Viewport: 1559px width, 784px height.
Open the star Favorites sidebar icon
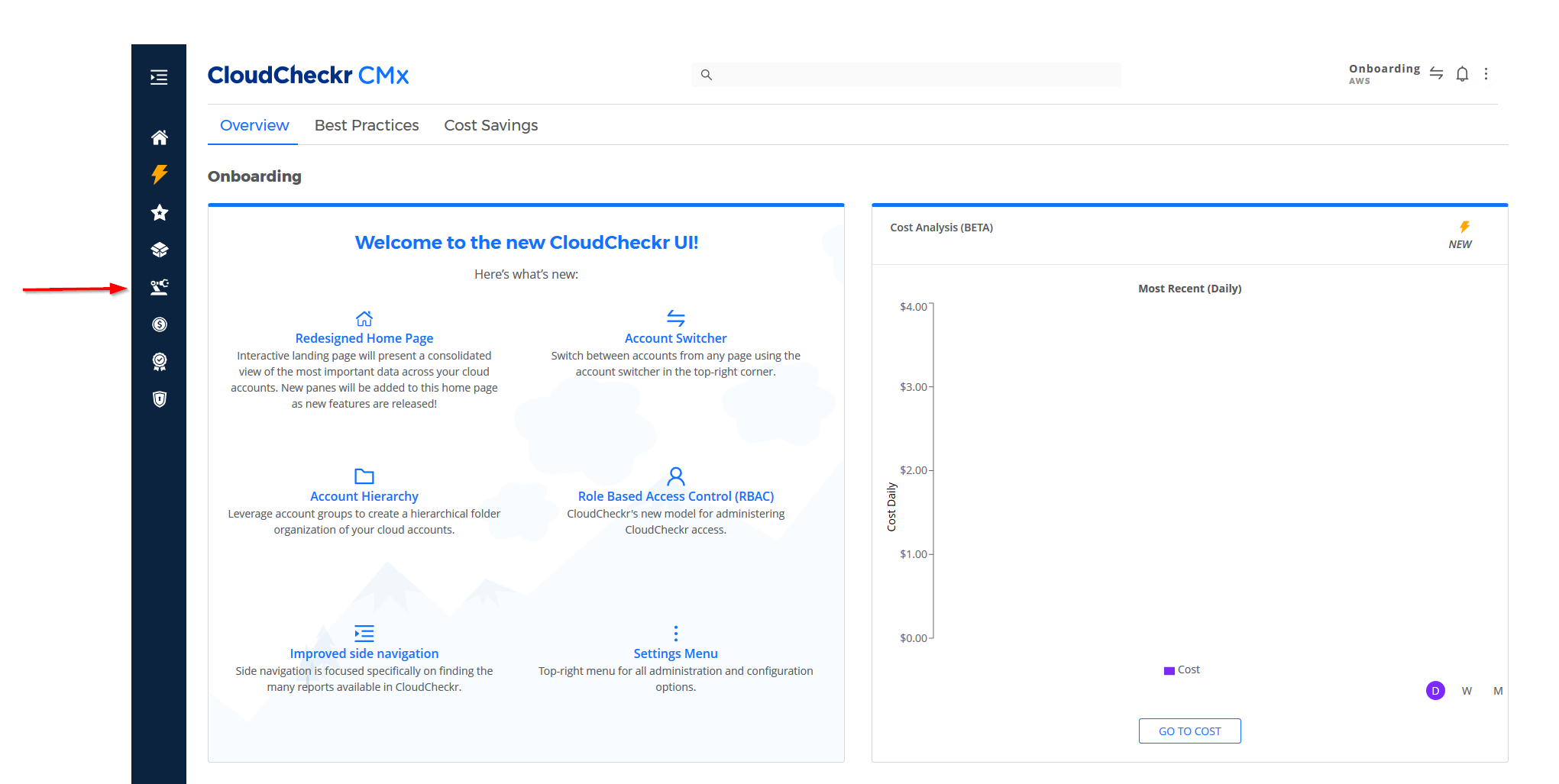coord(159,212)
